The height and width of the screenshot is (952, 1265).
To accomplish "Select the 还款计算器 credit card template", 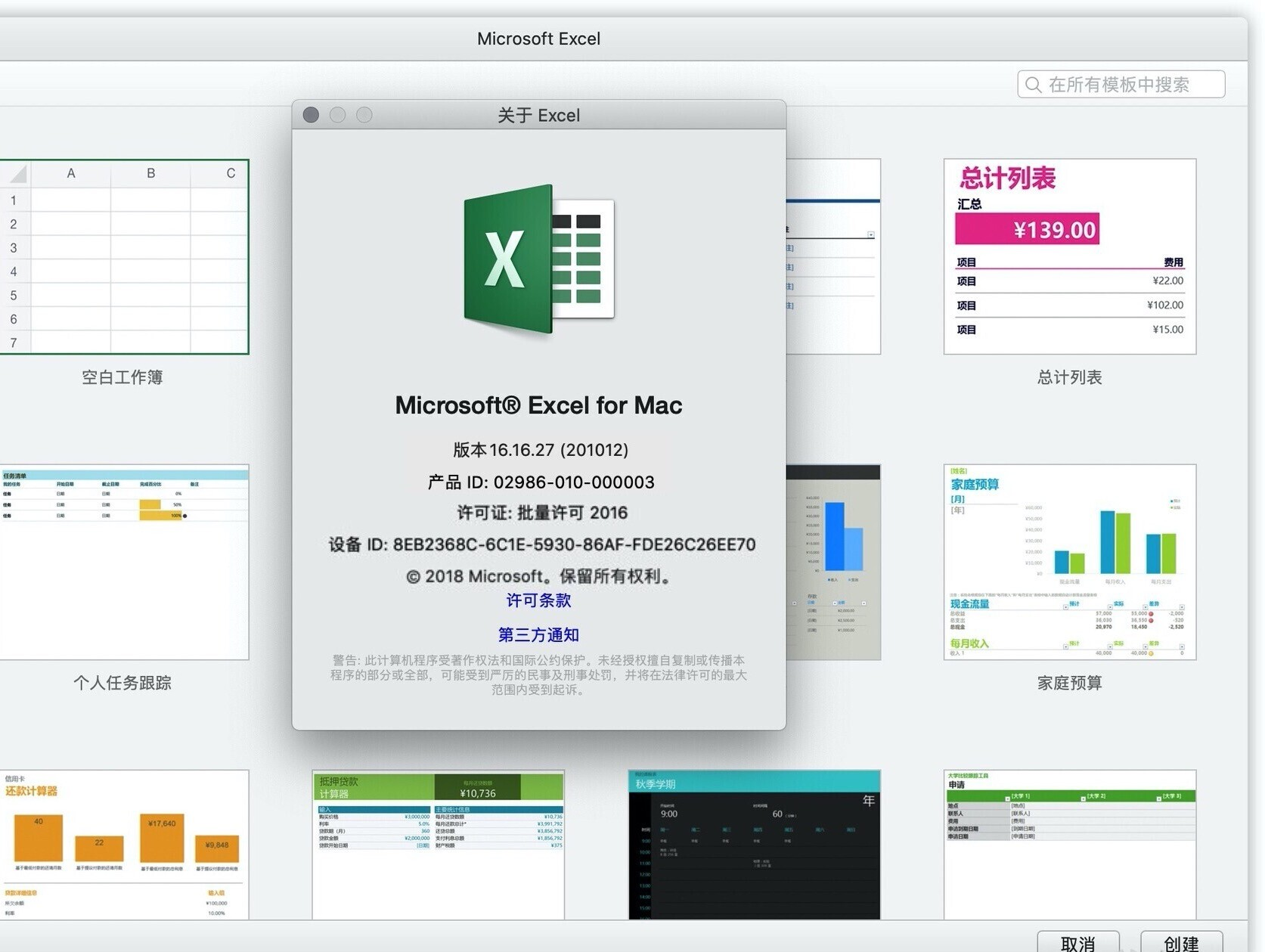I will [124, 845].
